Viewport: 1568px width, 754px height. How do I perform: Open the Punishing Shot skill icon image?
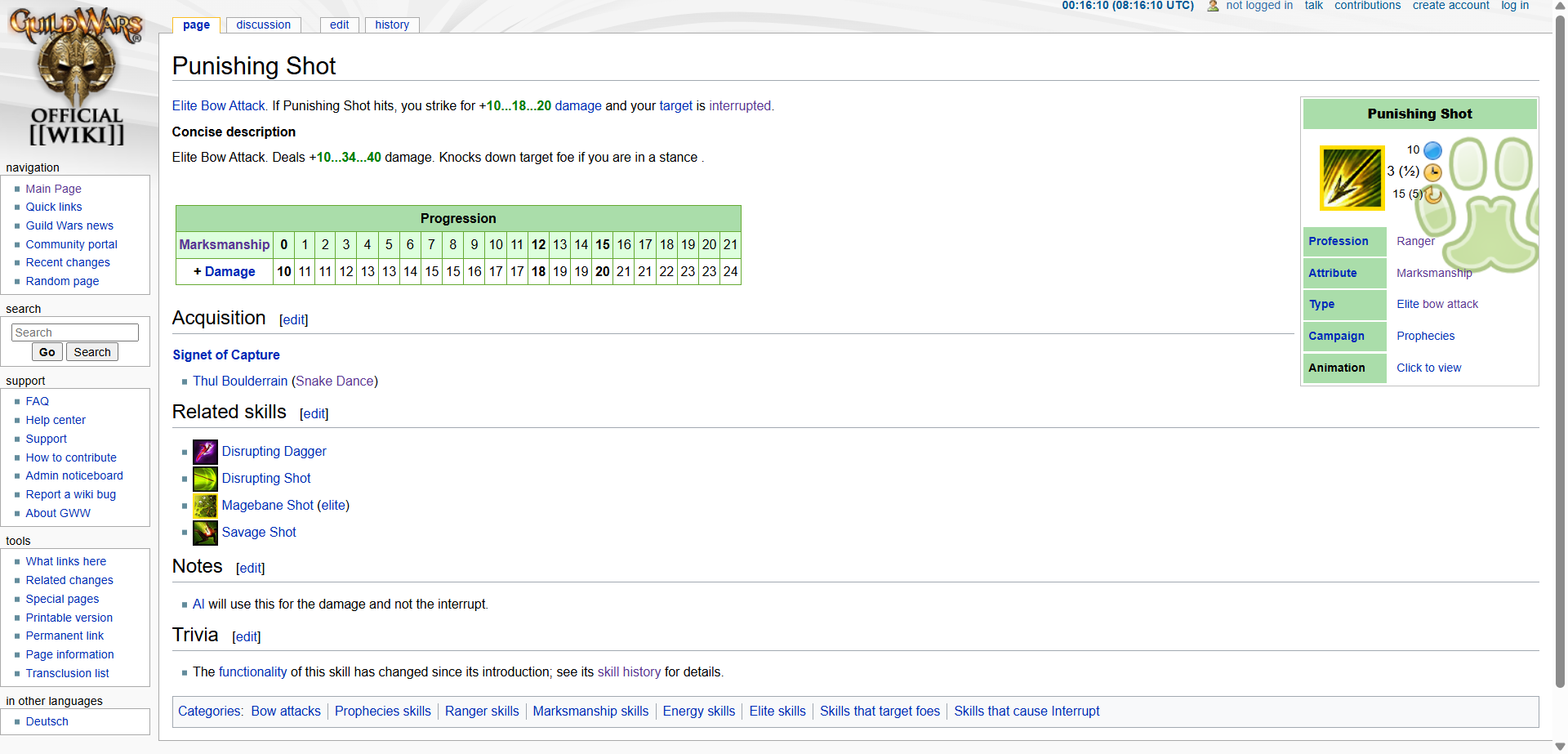1352,178
